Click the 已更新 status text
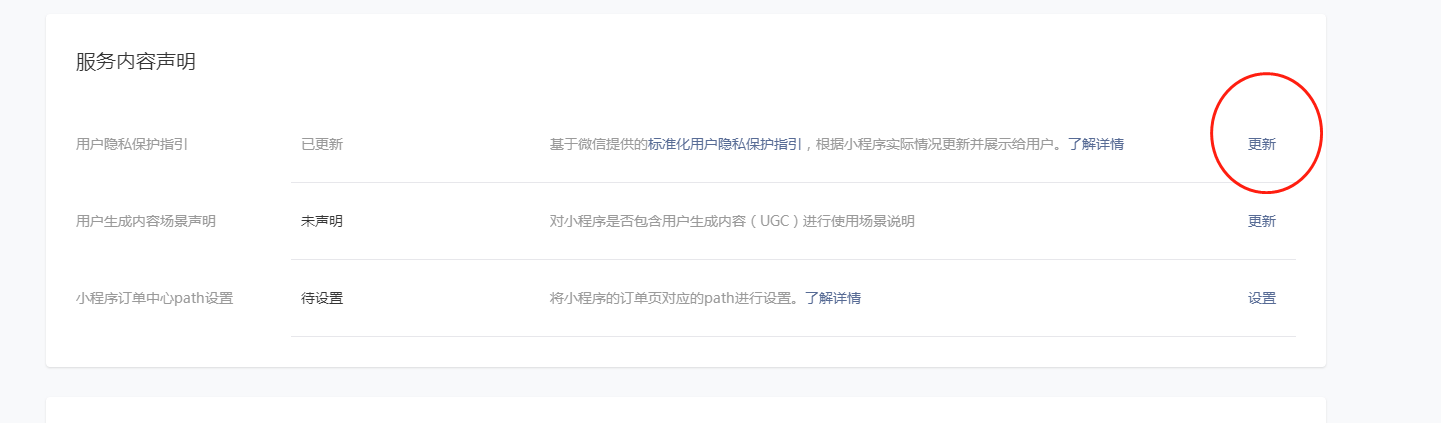This screenshot has height=423, width=1441. [322, 144]
